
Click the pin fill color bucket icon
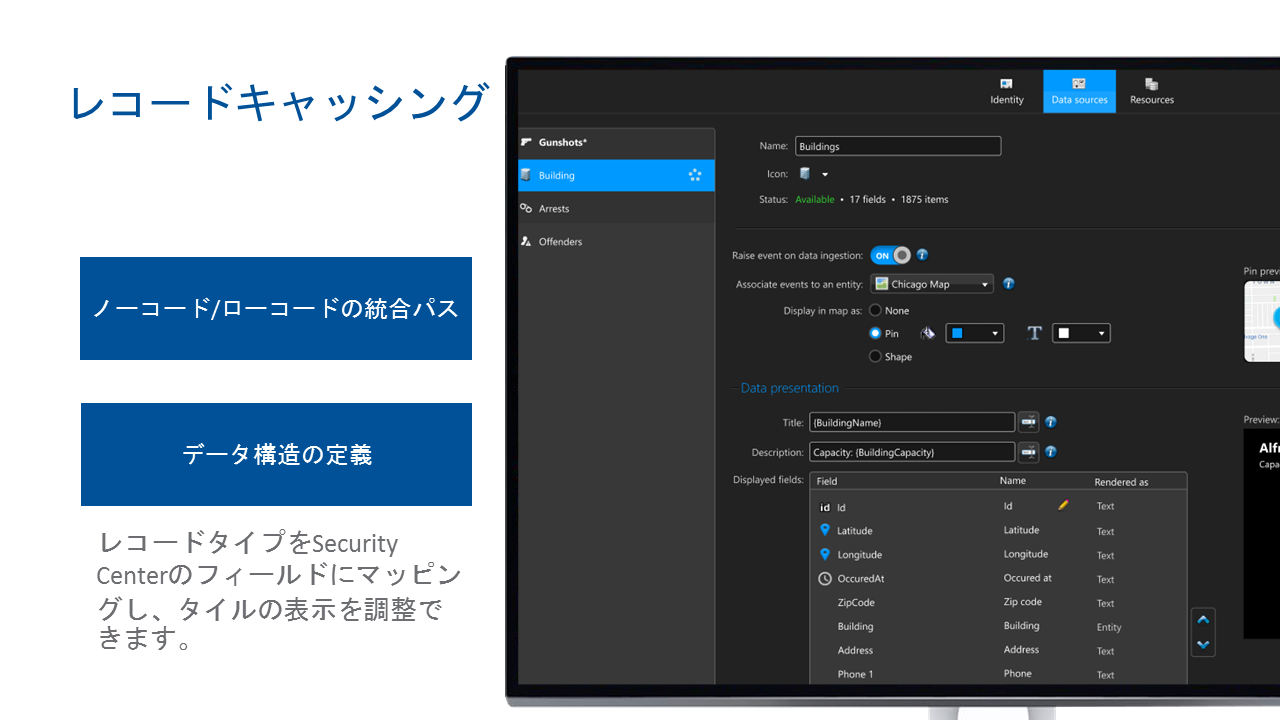[x=928, y=333]
